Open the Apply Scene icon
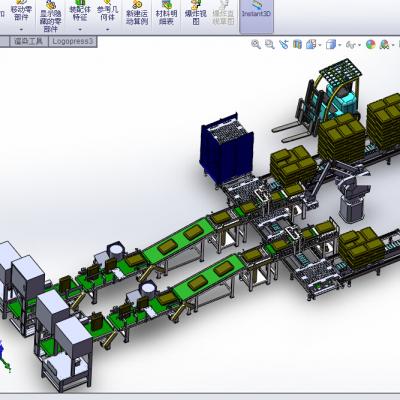The width and height of the screenshot is (400, 400). [x=384, y=44]
